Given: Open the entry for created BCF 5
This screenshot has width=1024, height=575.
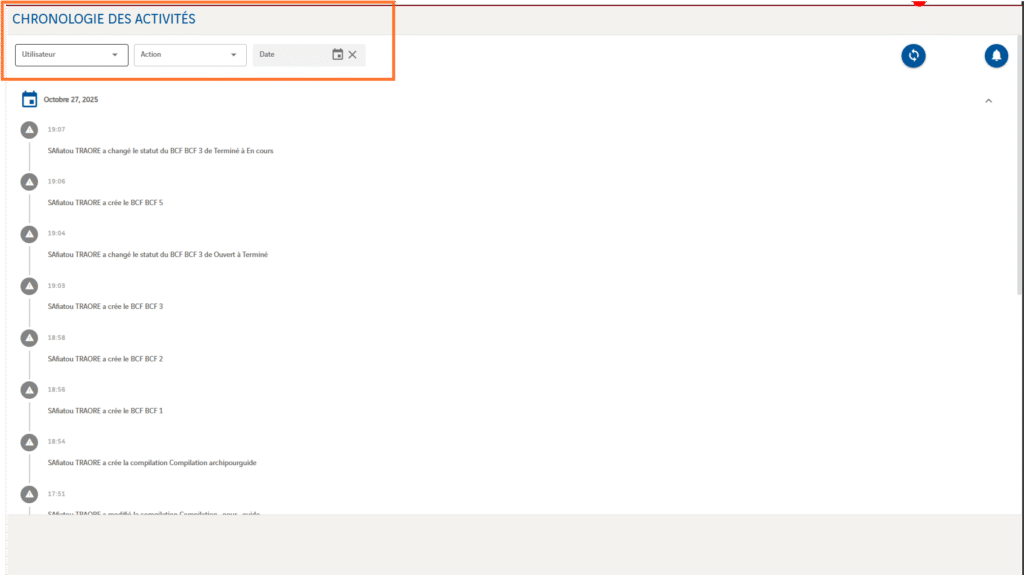Looking at the screenshot, I should pyautogui.click(x=105, y=203).
